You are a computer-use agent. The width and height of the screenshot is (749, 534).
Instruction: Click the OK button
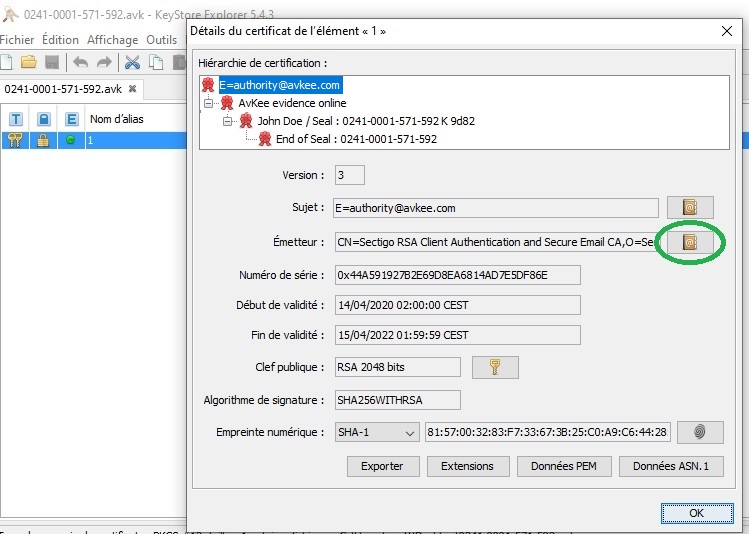697,513
